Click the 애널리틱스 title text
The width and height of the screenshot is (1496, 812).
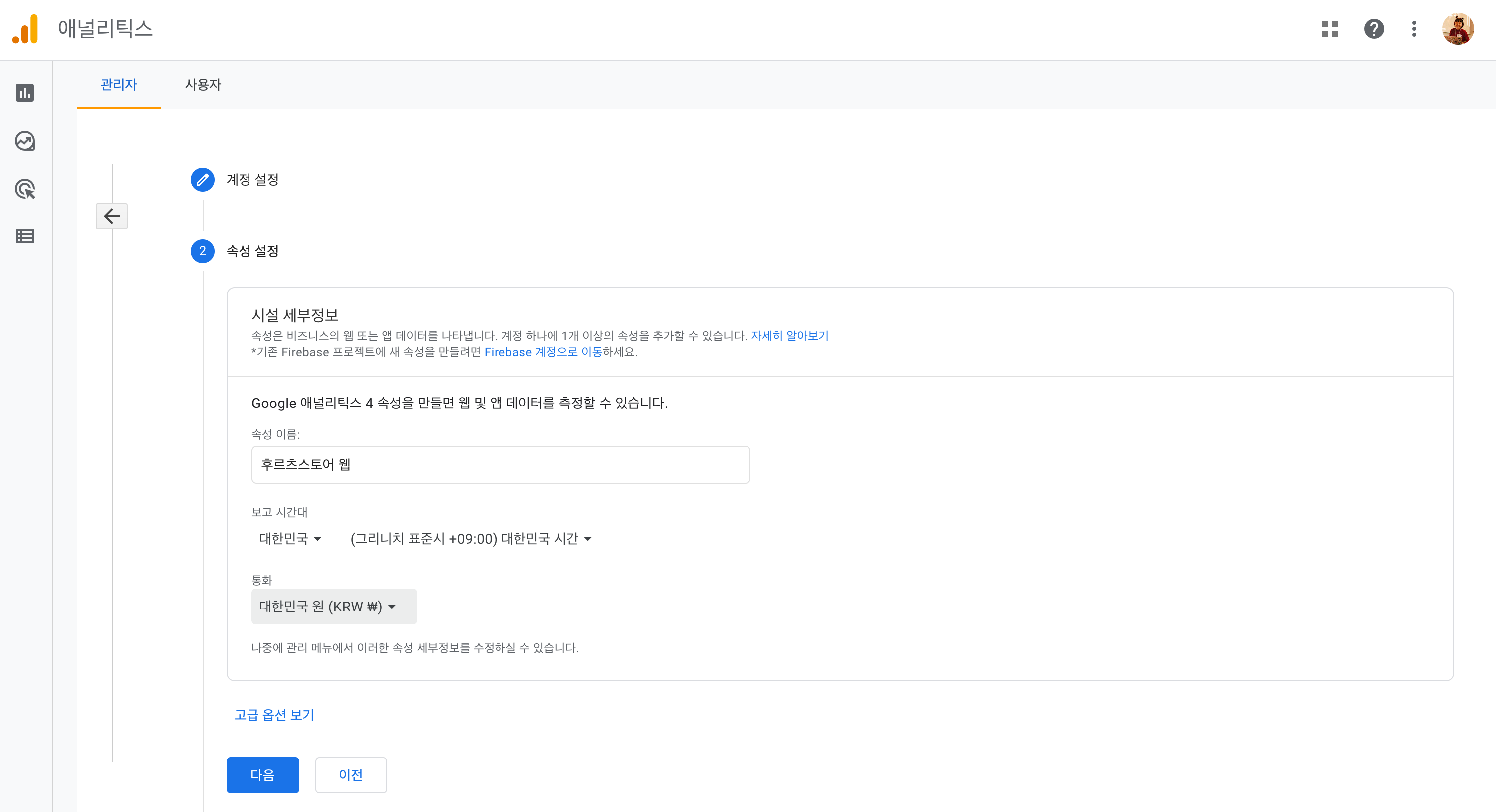105,28
